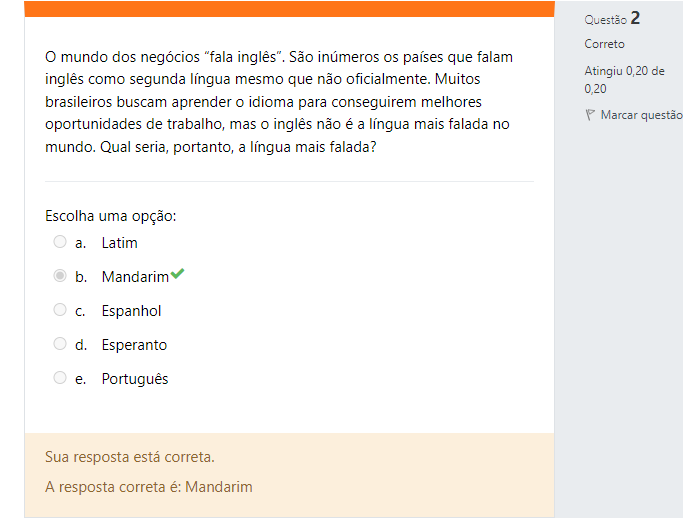Click the A resposta correta é: Mandarim line
Viewport: 683px width, 520px height.
(x=149, y=487)
